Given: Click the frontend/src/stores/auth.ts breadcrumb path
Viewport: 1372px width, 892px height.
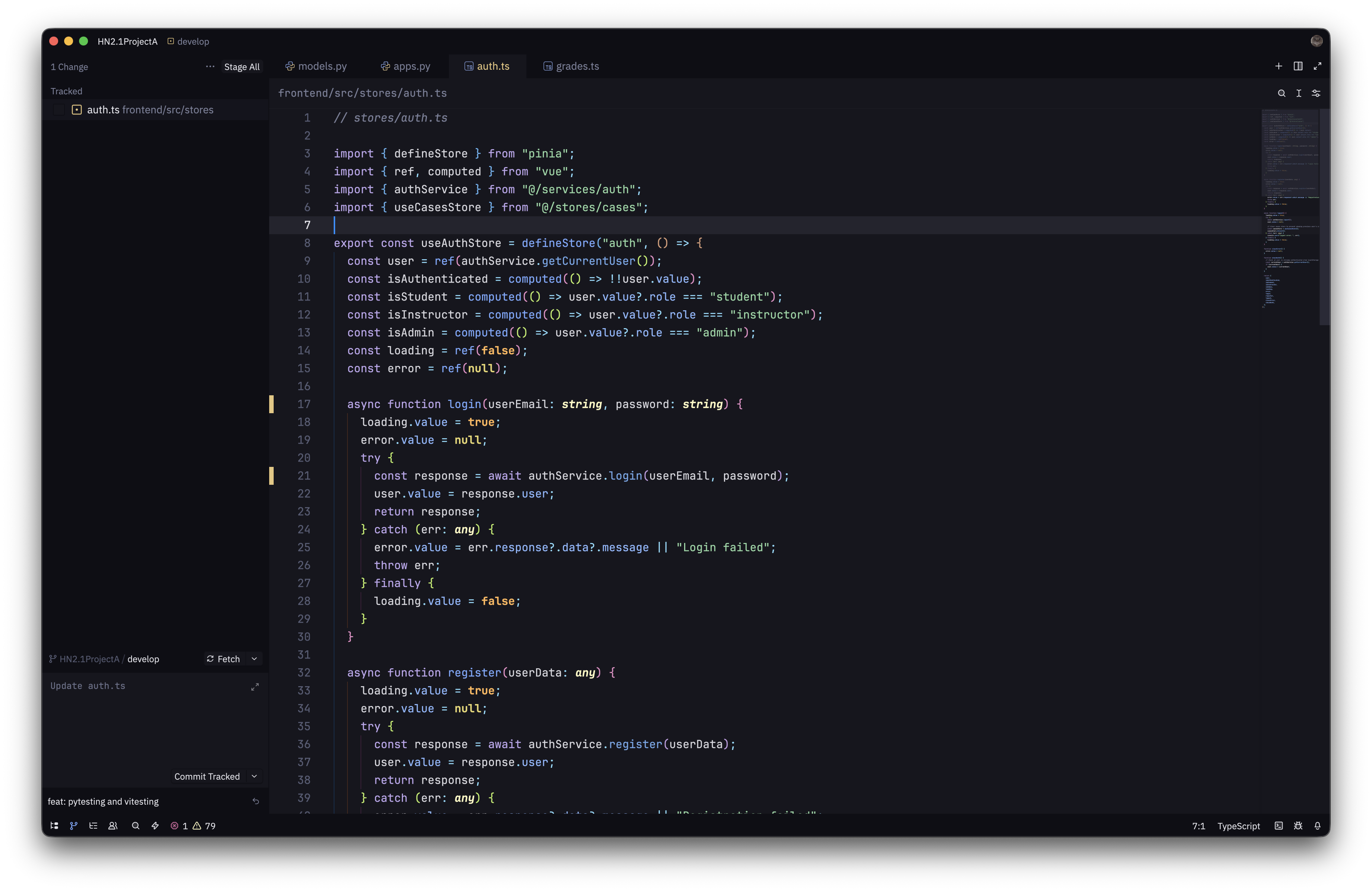Looking at the screenshot, I should click(363, 93).
